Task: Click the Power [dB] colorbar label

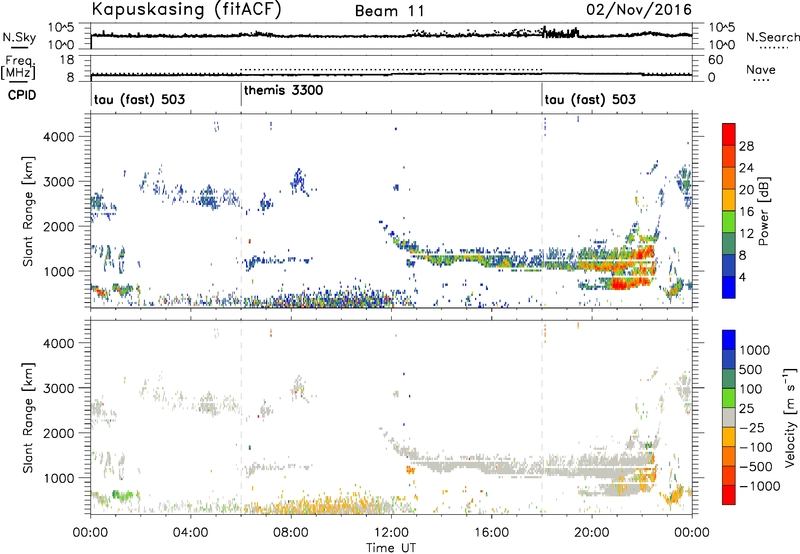Action: point(764,211)
